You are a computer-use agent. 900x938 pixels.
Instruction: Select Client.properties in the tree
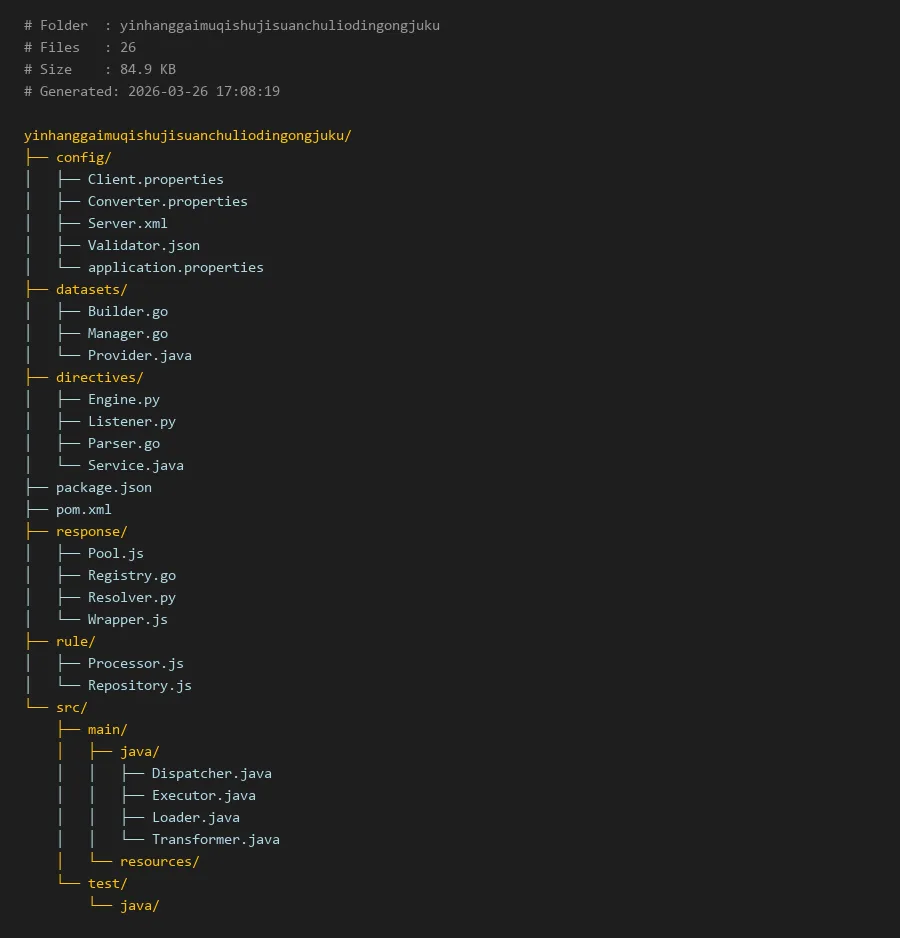click(155, 179)
